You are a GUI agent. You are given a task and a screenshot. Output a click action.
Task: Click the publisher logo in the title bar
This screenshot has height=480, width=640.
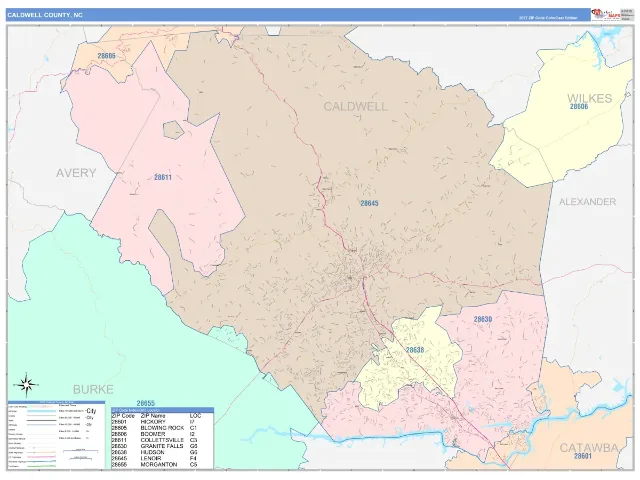pyautogui.click(x=605, y=15)
